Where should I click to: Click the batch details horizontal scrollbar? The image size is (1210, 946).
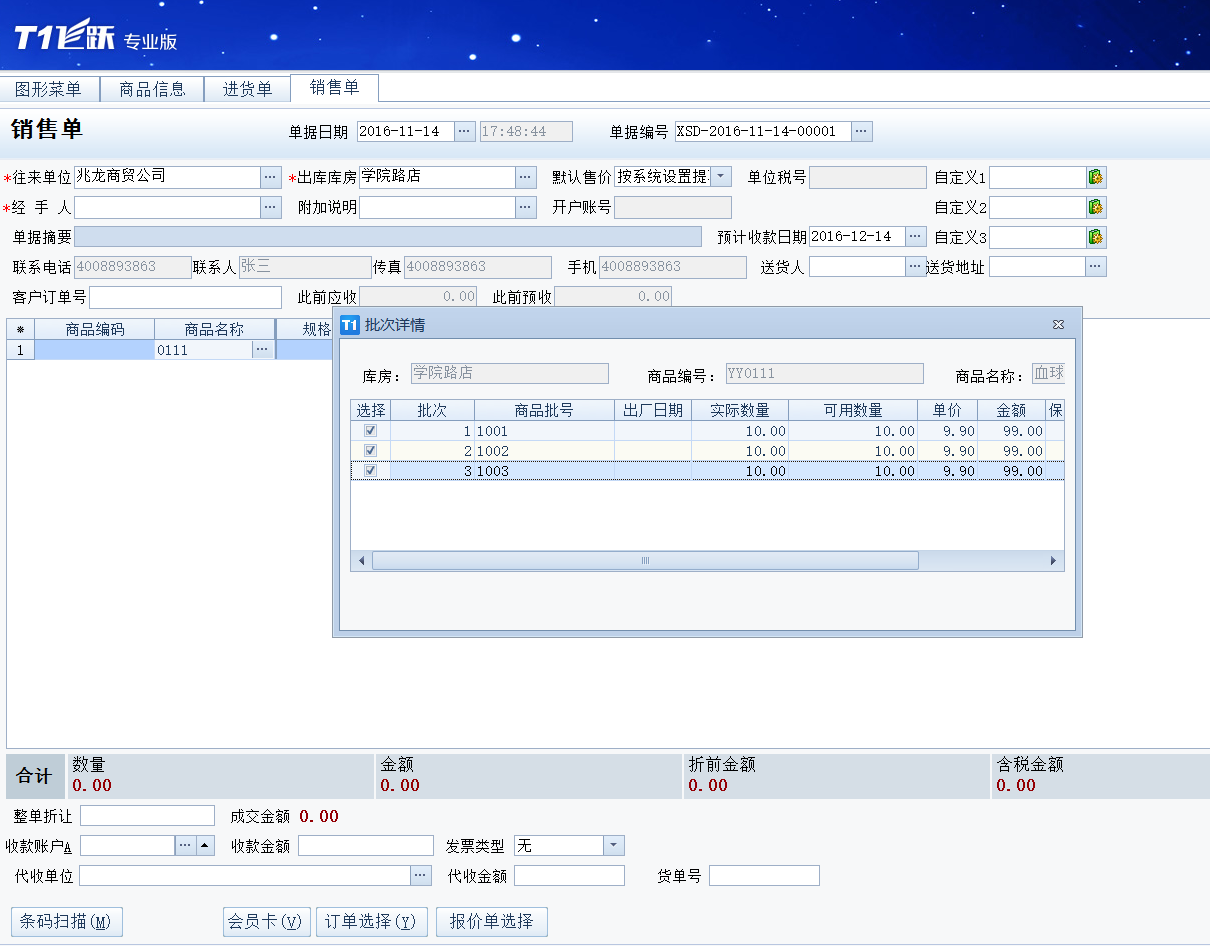click(645, 561)
